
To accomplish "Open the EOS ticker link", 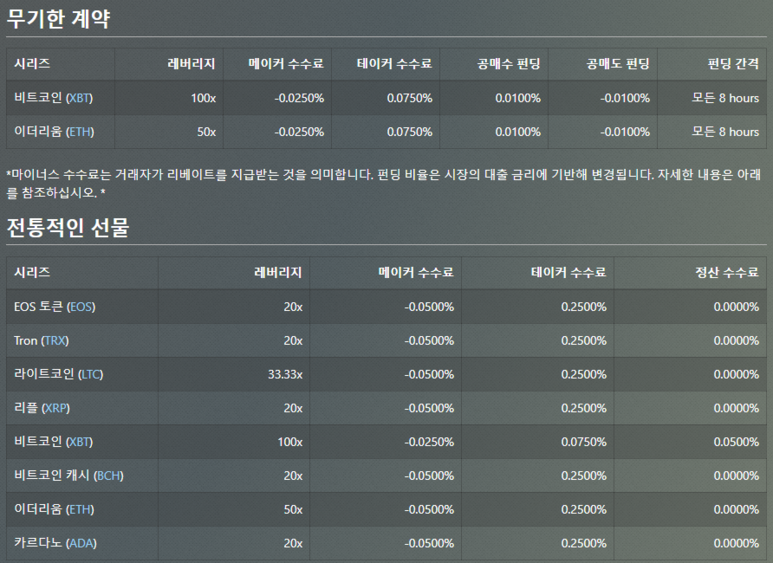I will pos(81,307).
